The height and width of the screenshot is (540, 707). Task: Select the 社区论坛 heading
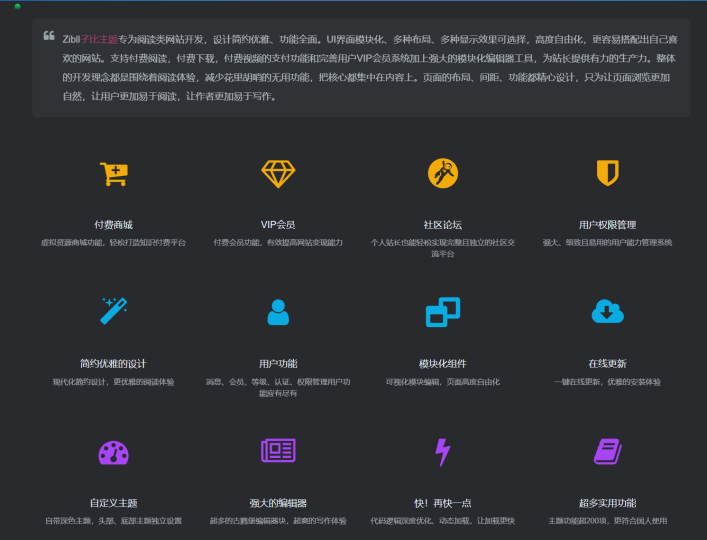coord(443,225)
